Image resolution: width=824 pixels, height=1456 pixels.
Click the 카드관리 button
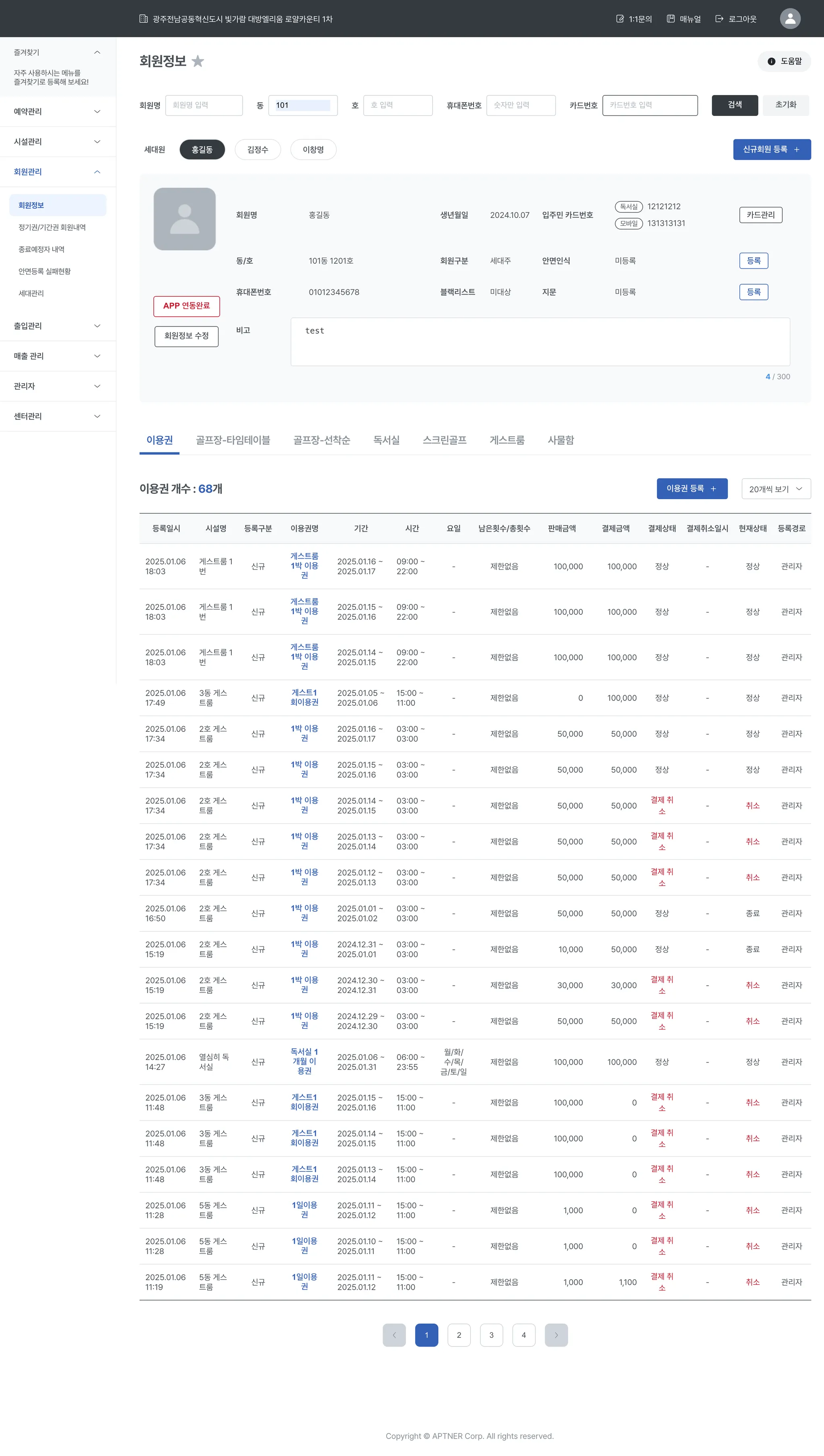[x=760, y=215]
